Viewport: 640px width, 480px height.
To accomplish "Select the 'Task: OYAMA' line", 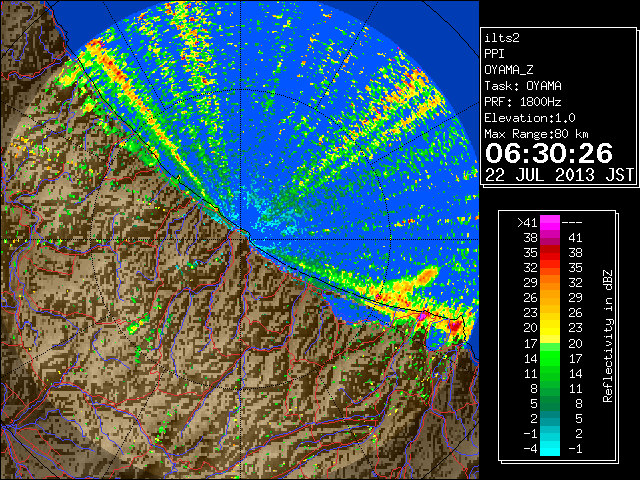I will [x=523, y=86].
